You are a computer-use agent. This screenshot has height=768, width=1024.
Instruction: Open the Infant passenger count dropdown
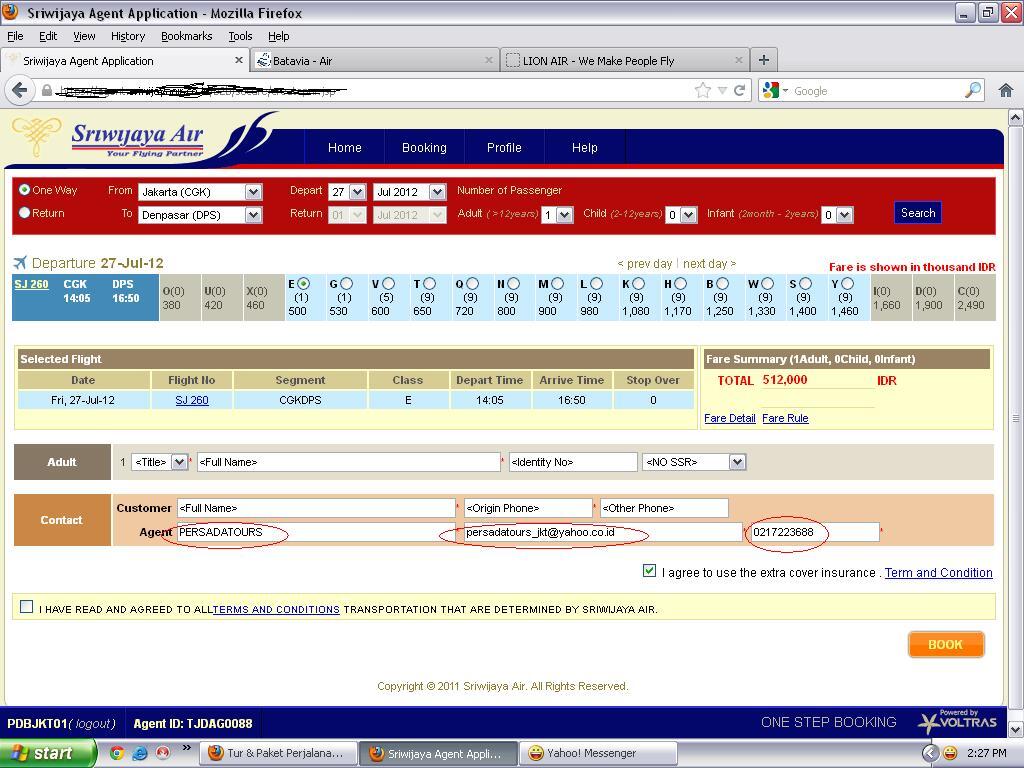tap(844, 215)
